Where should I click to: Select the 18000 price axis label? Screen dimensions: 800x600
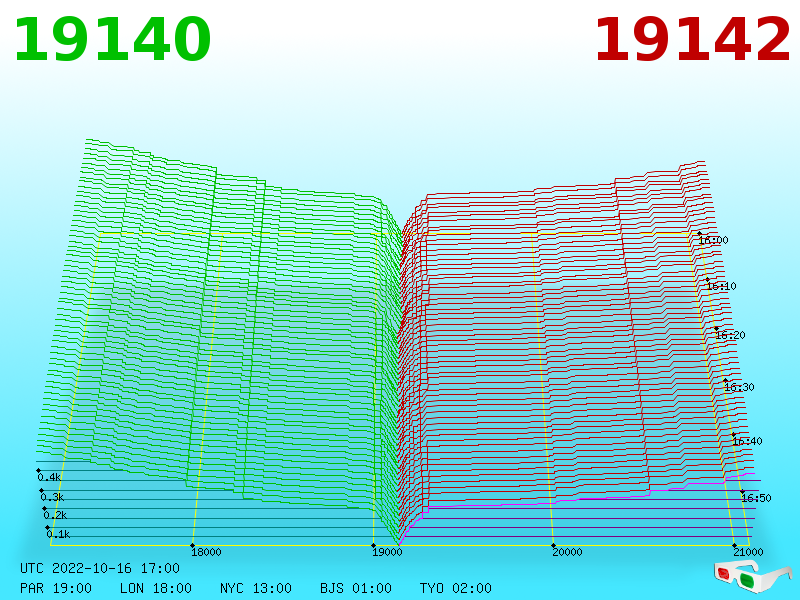[x=206, y=552]
